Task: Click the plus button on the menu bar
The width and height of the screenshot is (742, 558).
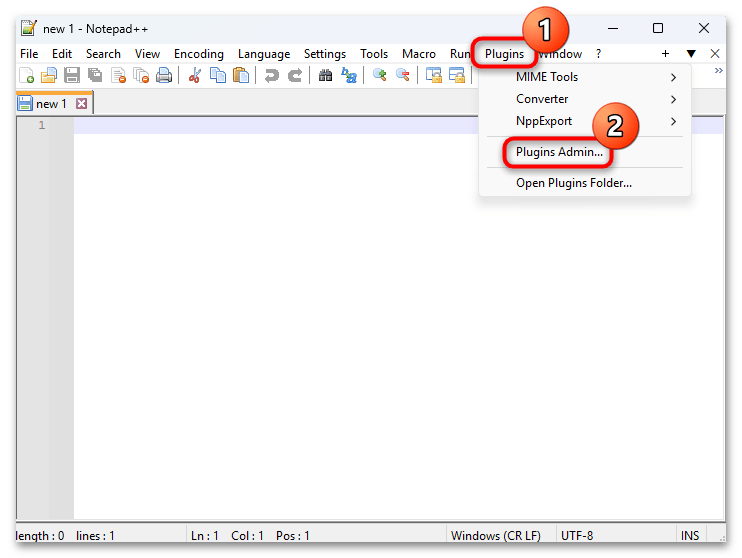Action: point(665,54)
